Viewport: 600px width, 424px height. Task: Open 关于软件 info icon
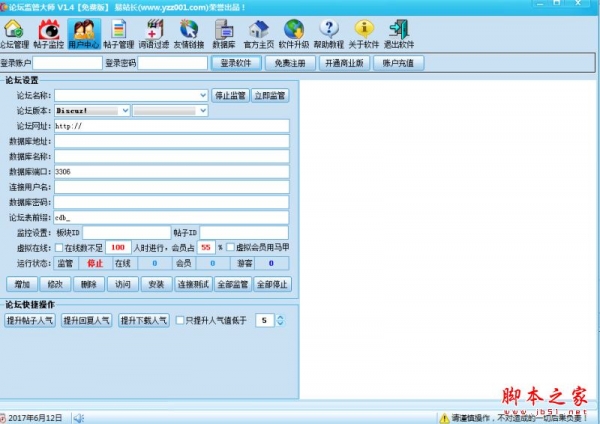click(364, 34)
